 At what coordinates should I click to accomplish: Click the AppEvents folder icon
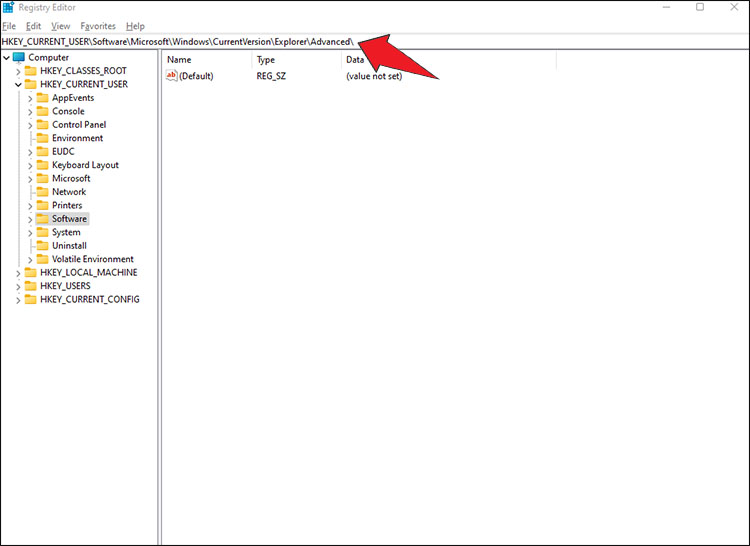tap(43, 98)
